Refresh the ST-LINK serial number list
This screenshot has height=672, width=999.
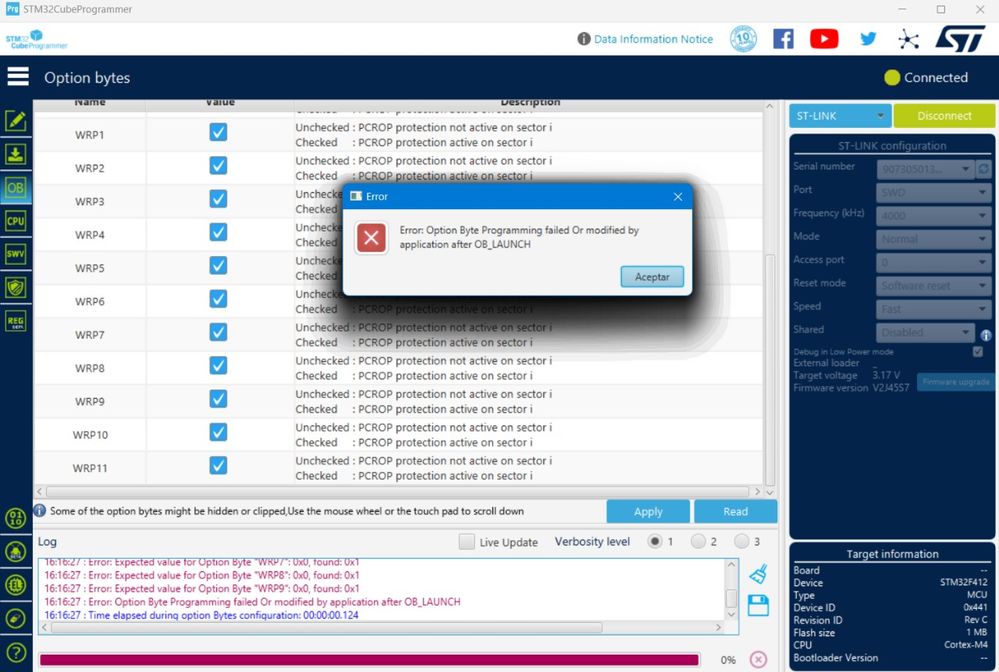984,169
